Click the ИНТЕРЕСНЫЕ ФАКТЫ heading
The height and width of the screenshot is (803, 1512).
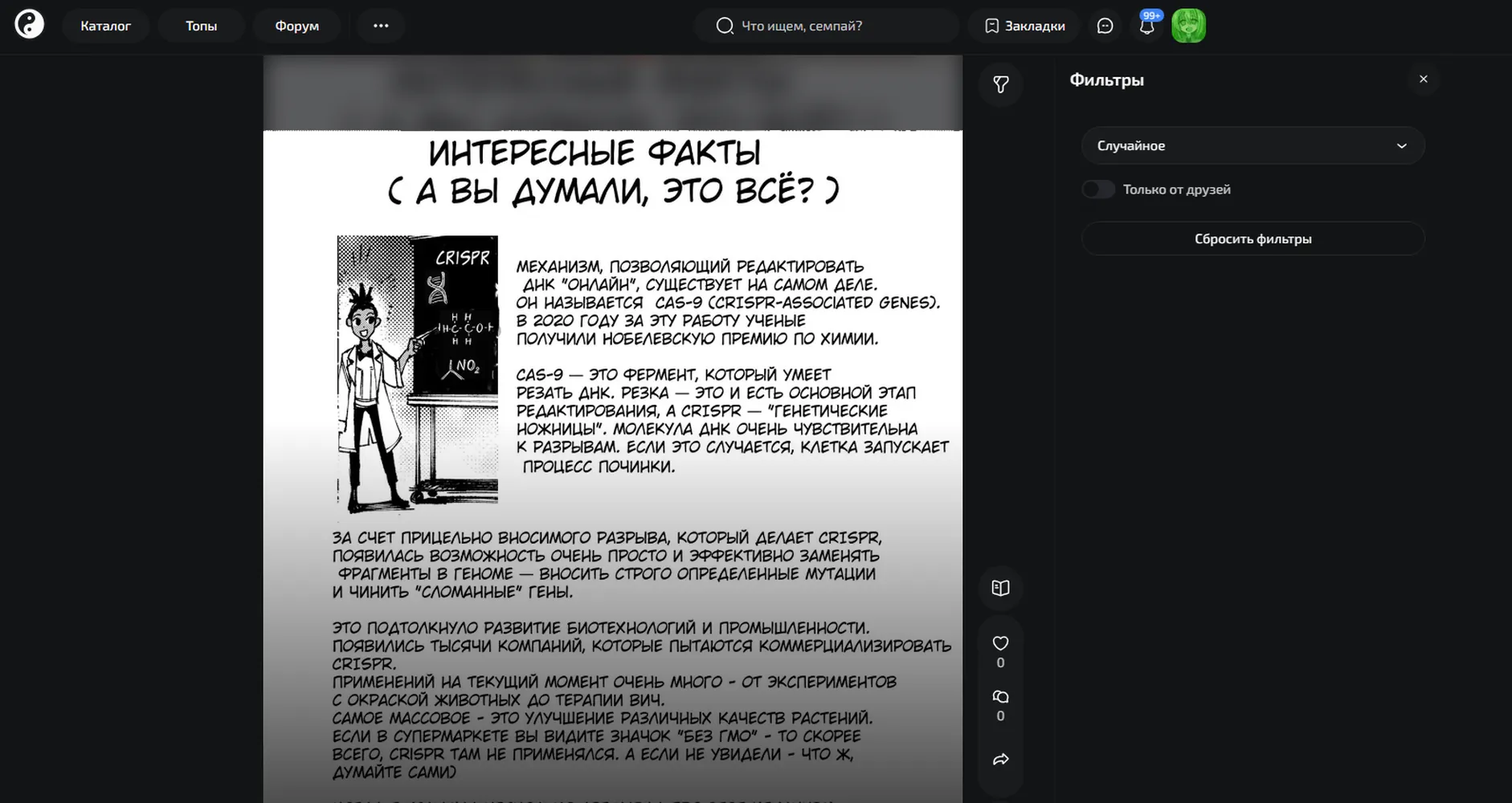click(595, 153)
